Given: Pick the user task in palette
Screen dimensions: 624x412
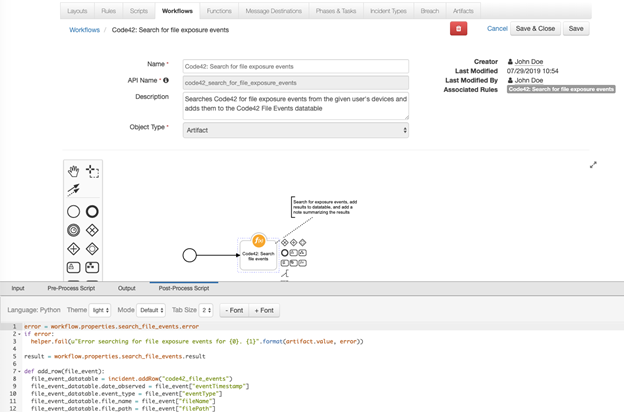Looking at the screenshot, I should (x=73, y=267).
